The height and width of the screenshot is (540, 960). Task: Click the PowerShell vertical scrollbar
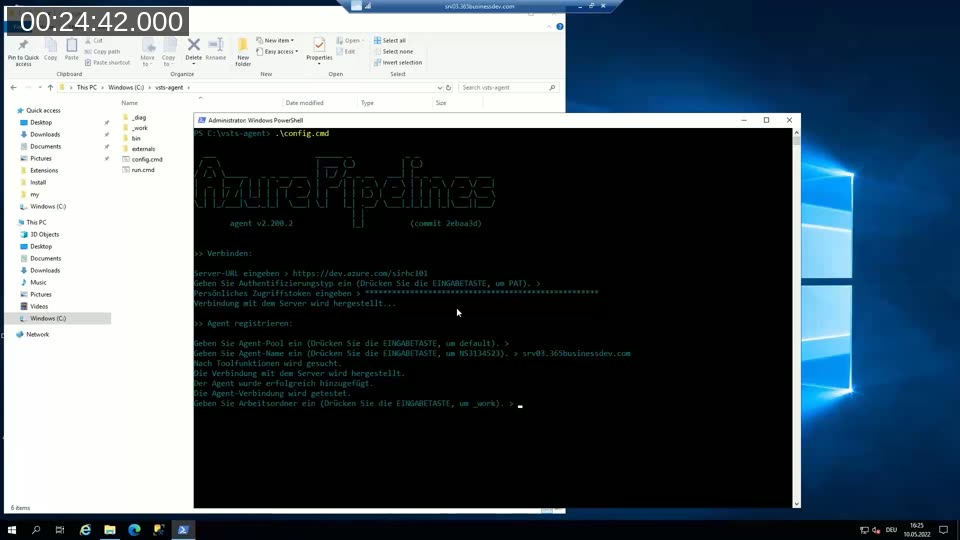tap(796, 318)
